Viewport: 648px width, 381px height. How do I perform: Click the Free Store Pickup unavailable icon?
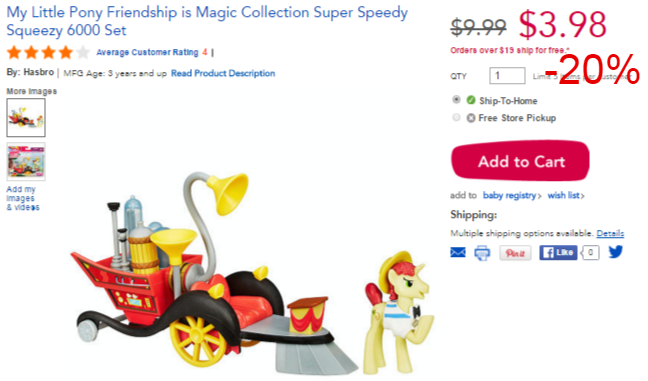[x=471, y=118]
